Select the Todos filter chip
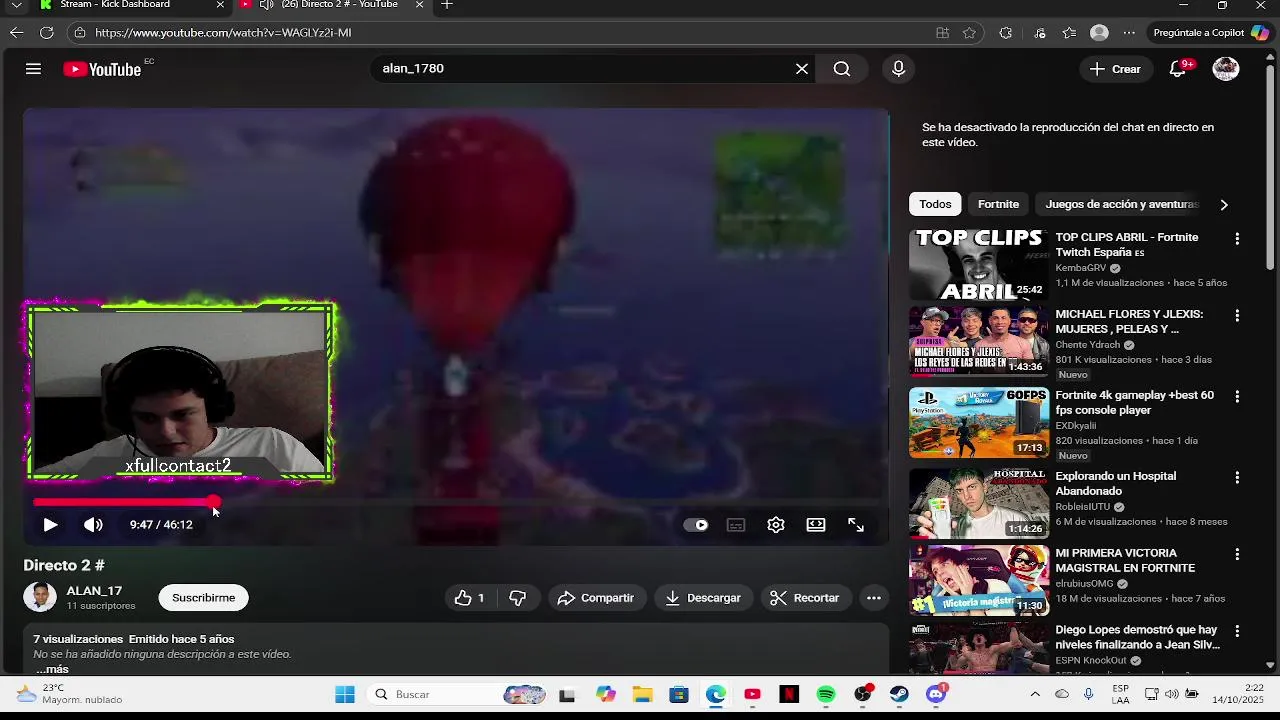 point(935,204)
